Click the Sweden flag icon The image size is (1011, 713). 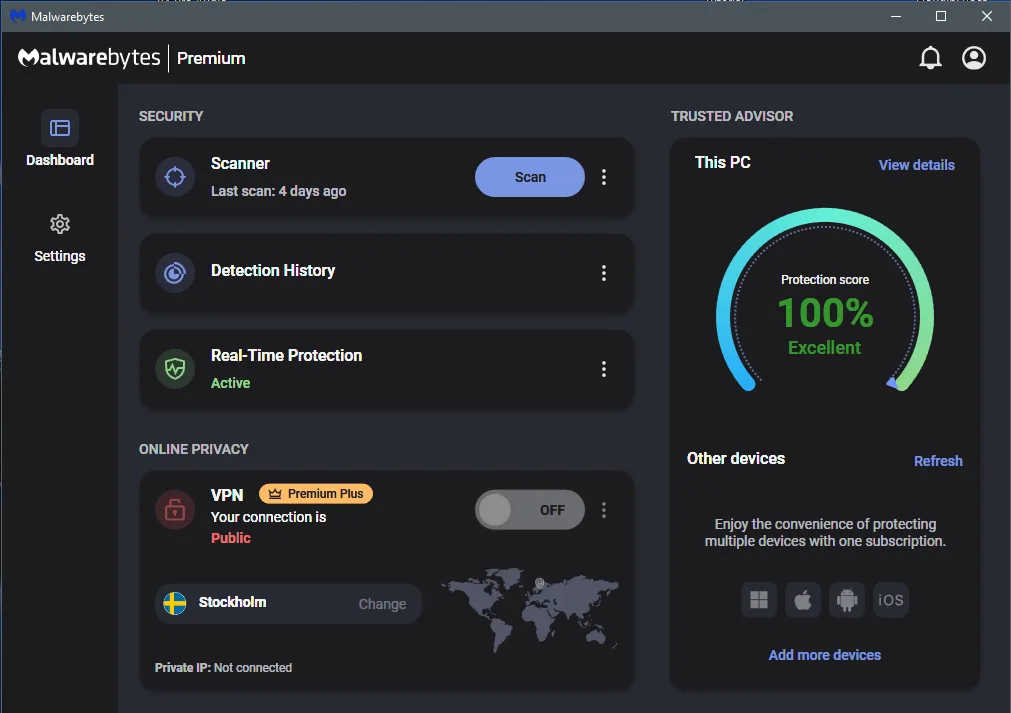click(x=175, y=603)
